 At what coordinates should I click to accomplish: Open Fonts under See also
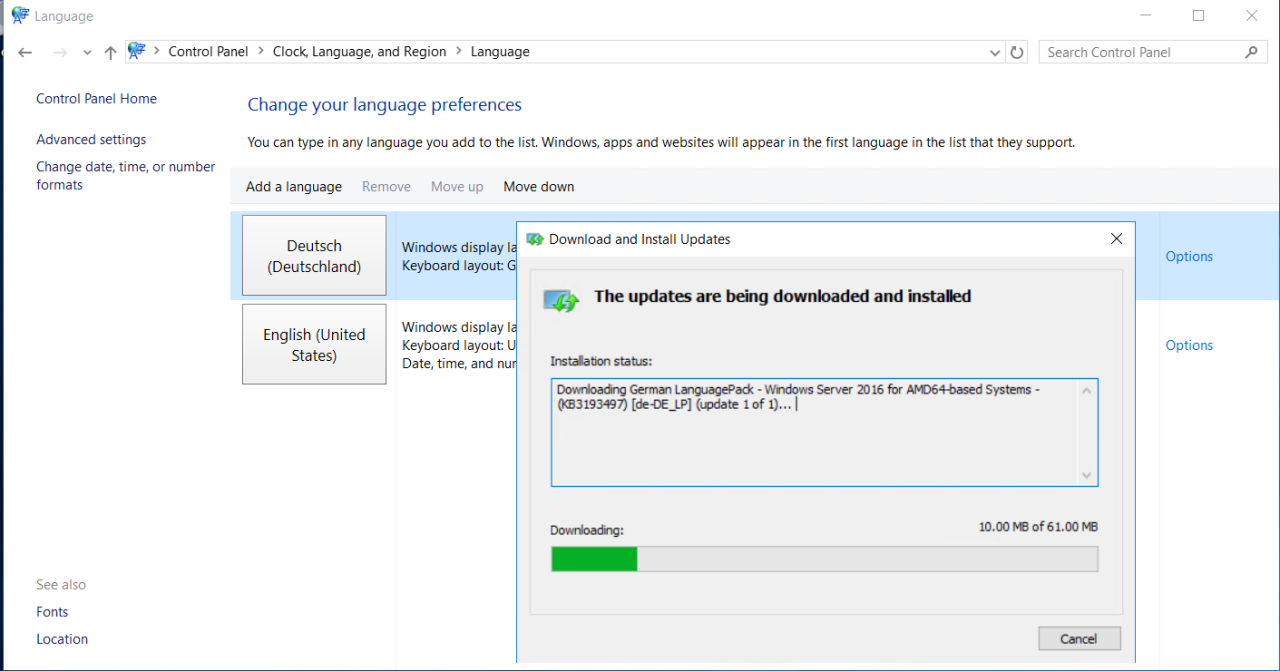(x=52, y=612)
